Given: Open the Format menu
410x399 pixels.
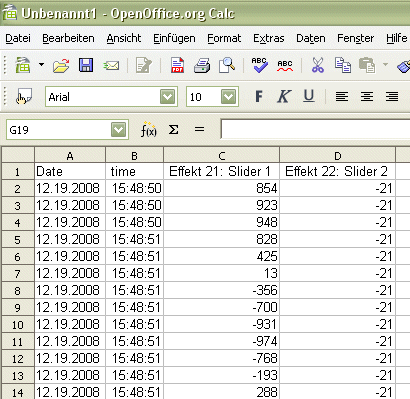Looking at the screenshot, I should [x=224, y=38].
